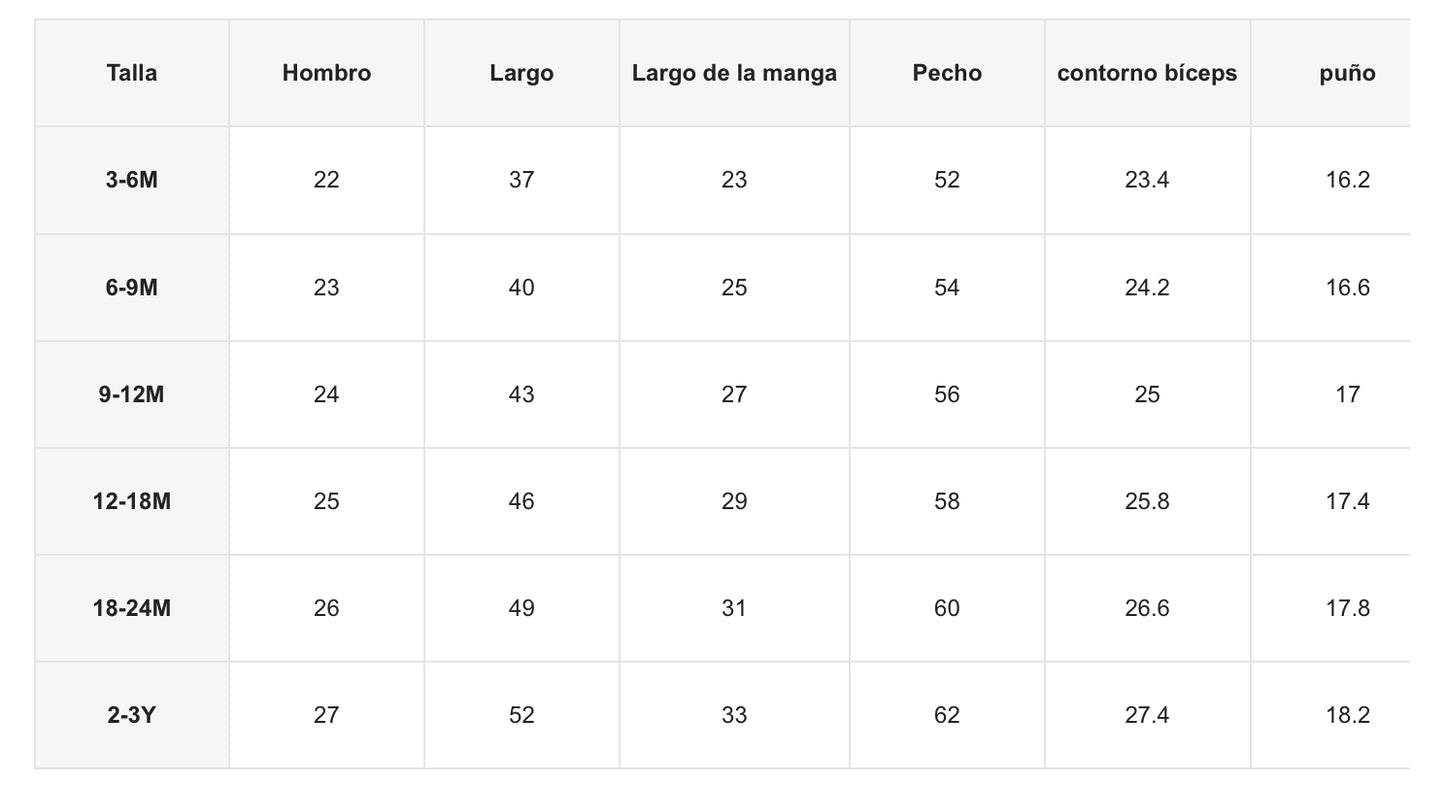
Task: Select the 9-12M size row label
Action: click(132, 394)
